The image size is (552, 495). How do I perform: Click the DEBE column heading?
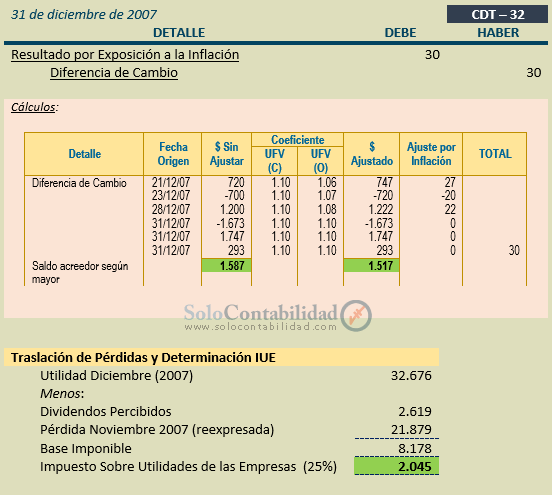pyautogui.click(x=400, y=33)
